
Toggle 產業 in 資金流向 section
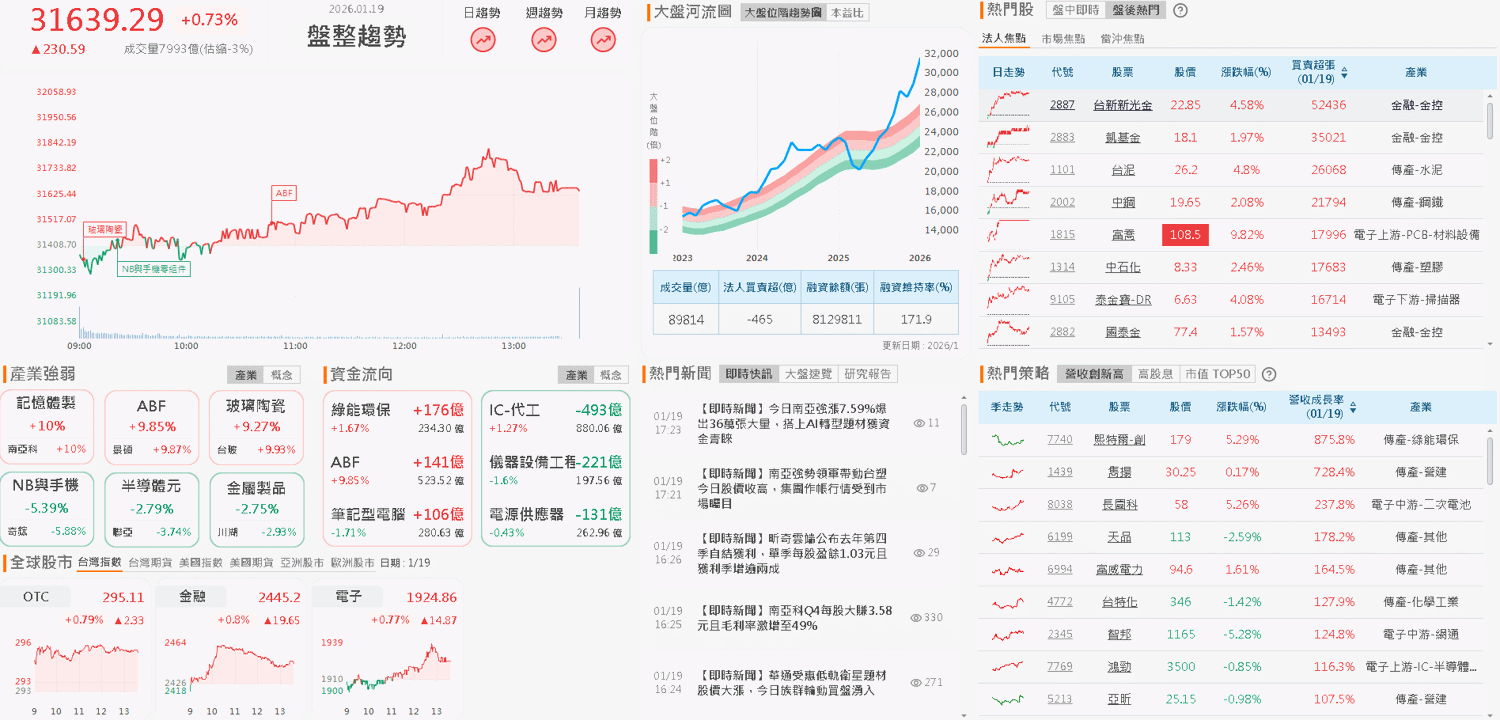tap(576, 375)
